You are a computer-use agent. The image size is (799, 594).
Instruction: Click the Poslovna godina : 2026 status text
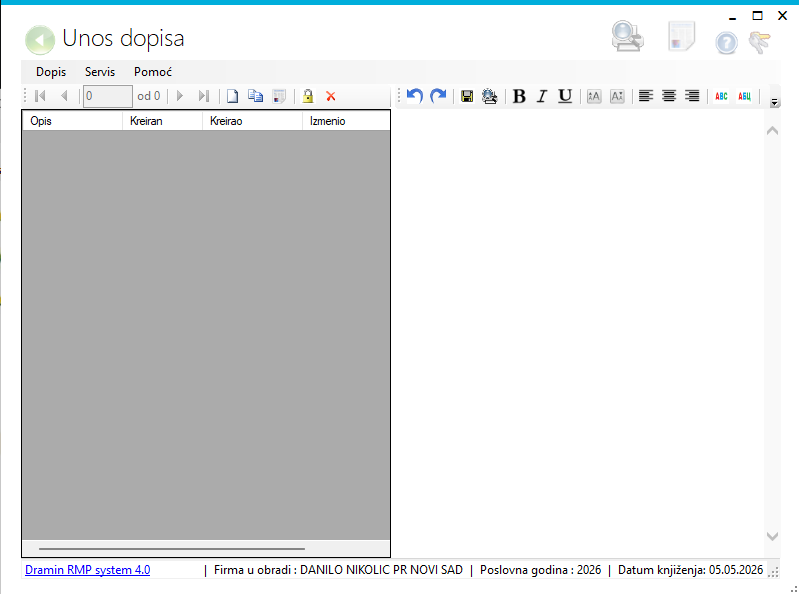click(541, 570)
